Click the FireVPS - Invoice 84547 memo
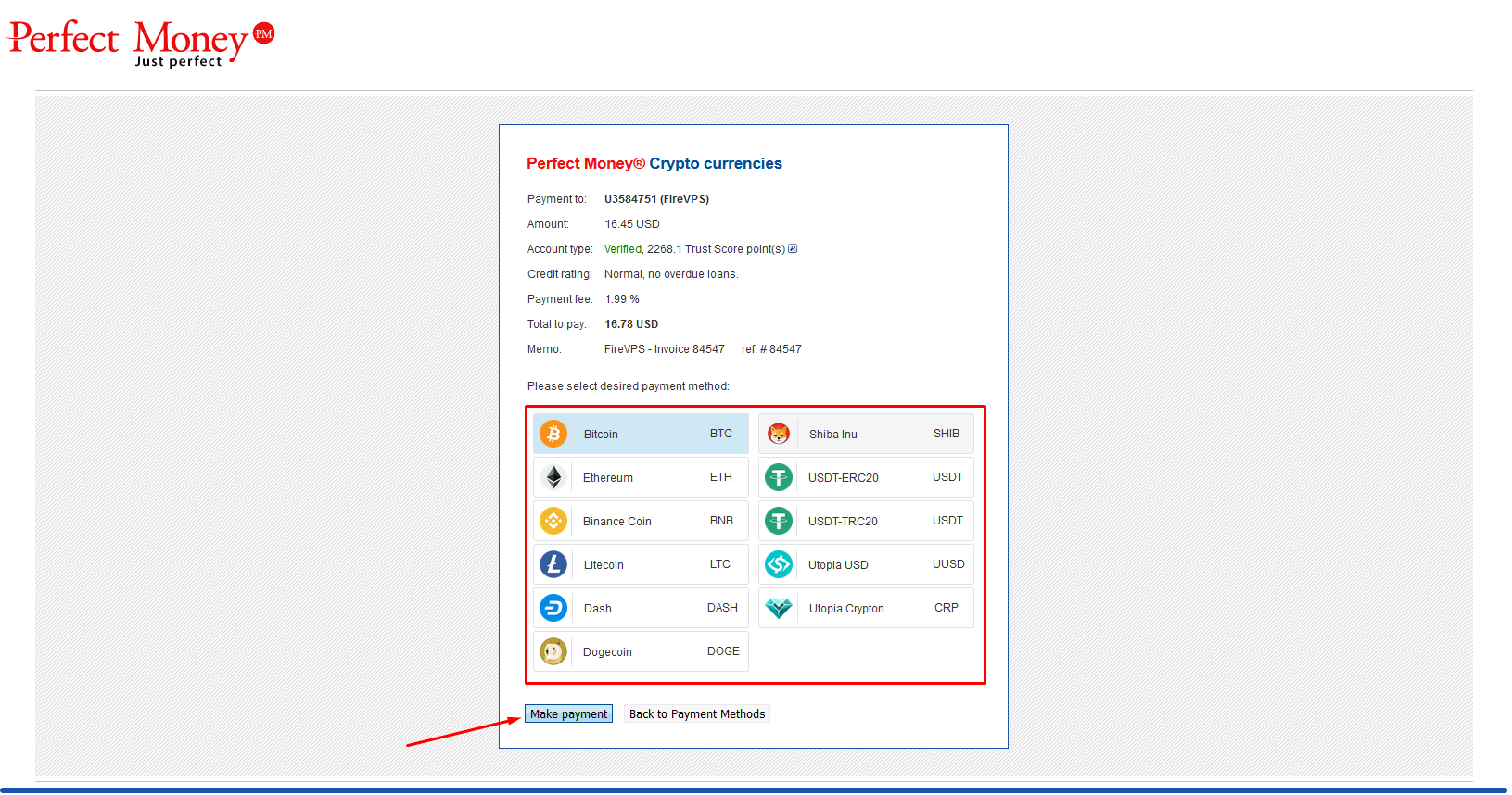This screenshot has width=1512, height=795. 665,349
